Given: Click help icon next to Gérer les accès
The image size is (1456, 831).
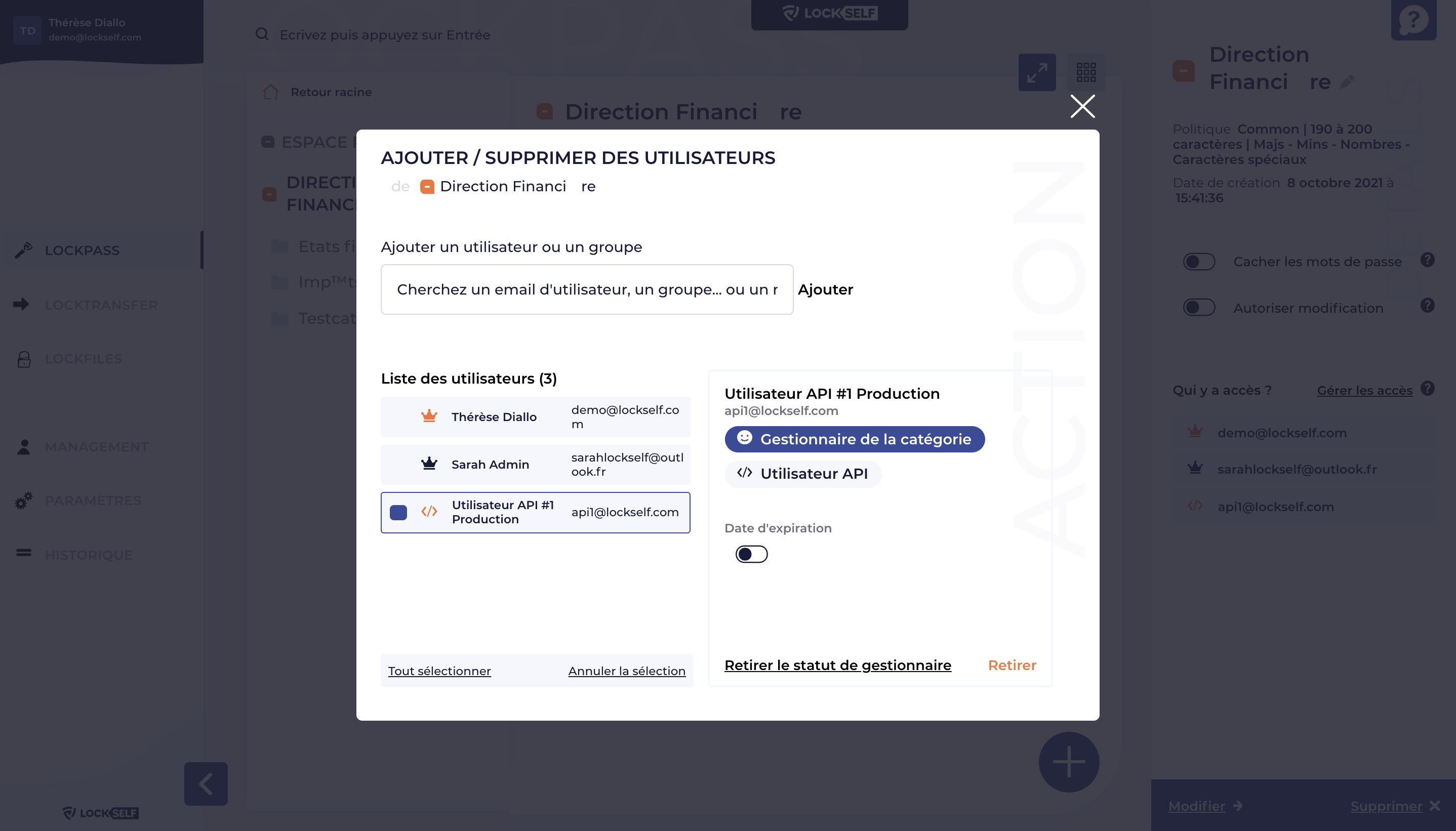Looking at the screenshot, I should click(1428, 389).
